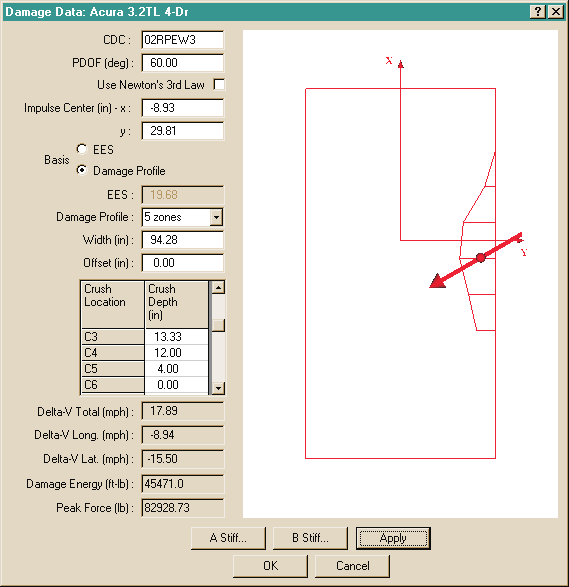Enable Use Newton's 3rd Law checkbox

[219, 84]
